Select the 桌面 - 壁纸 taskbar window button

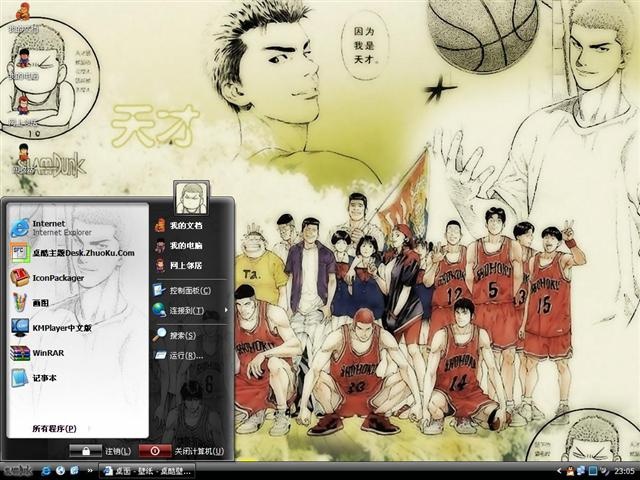(x=147, y=471)
